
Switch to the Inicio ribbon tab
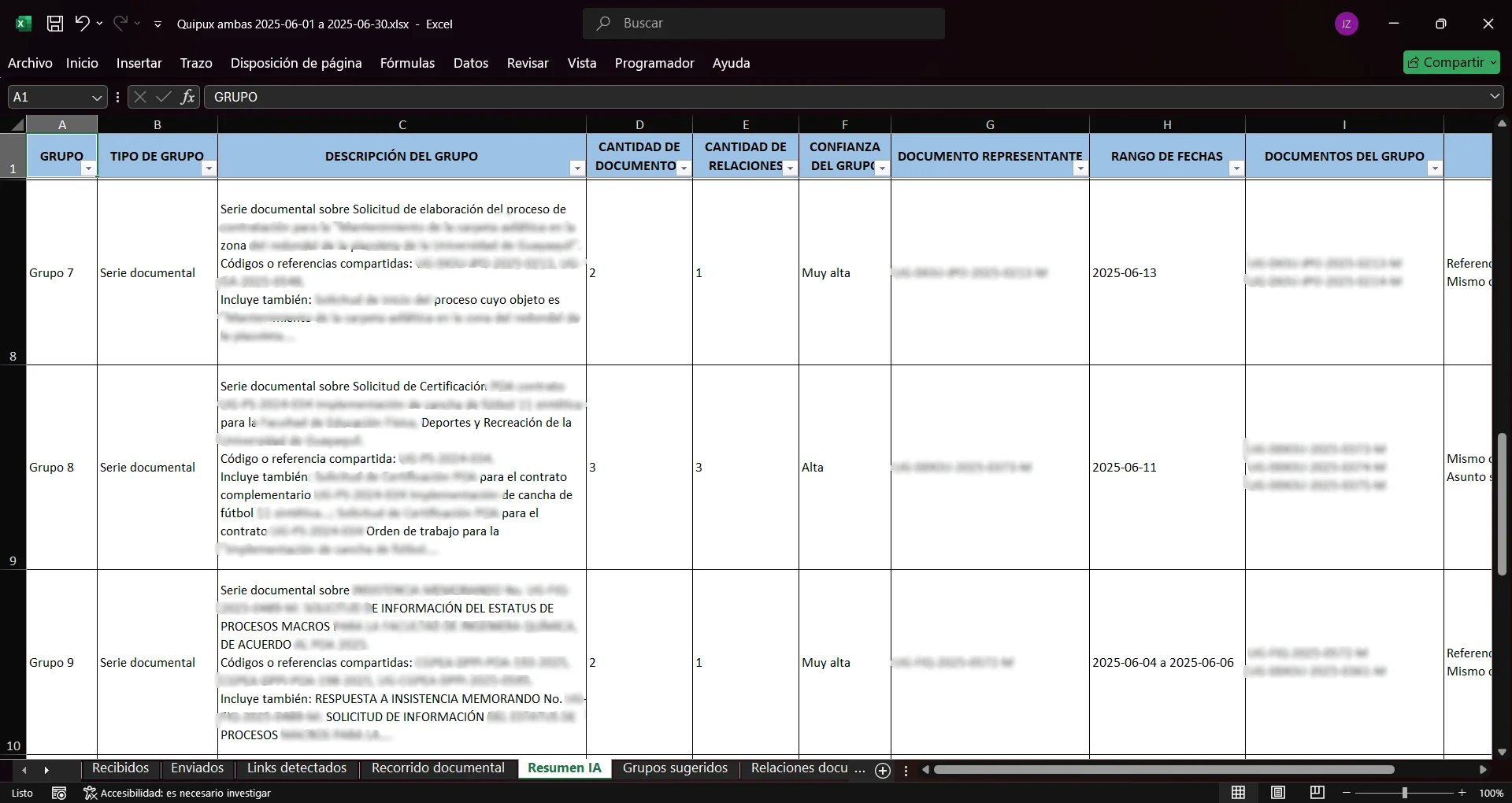(x=82, y=63)
